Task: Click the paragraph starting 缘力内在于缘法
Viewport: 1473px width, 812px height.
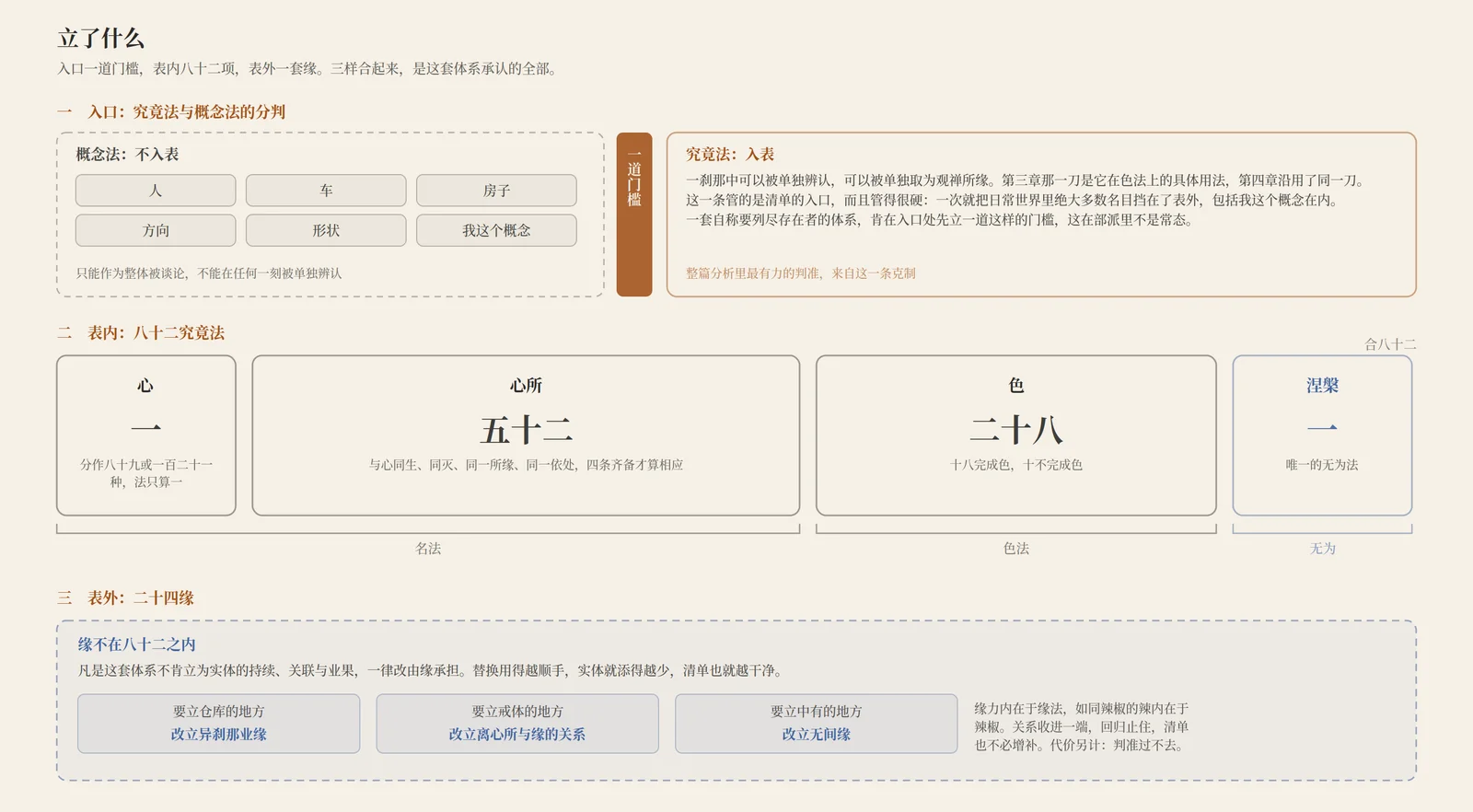Action: click(x=1082, y=726)
